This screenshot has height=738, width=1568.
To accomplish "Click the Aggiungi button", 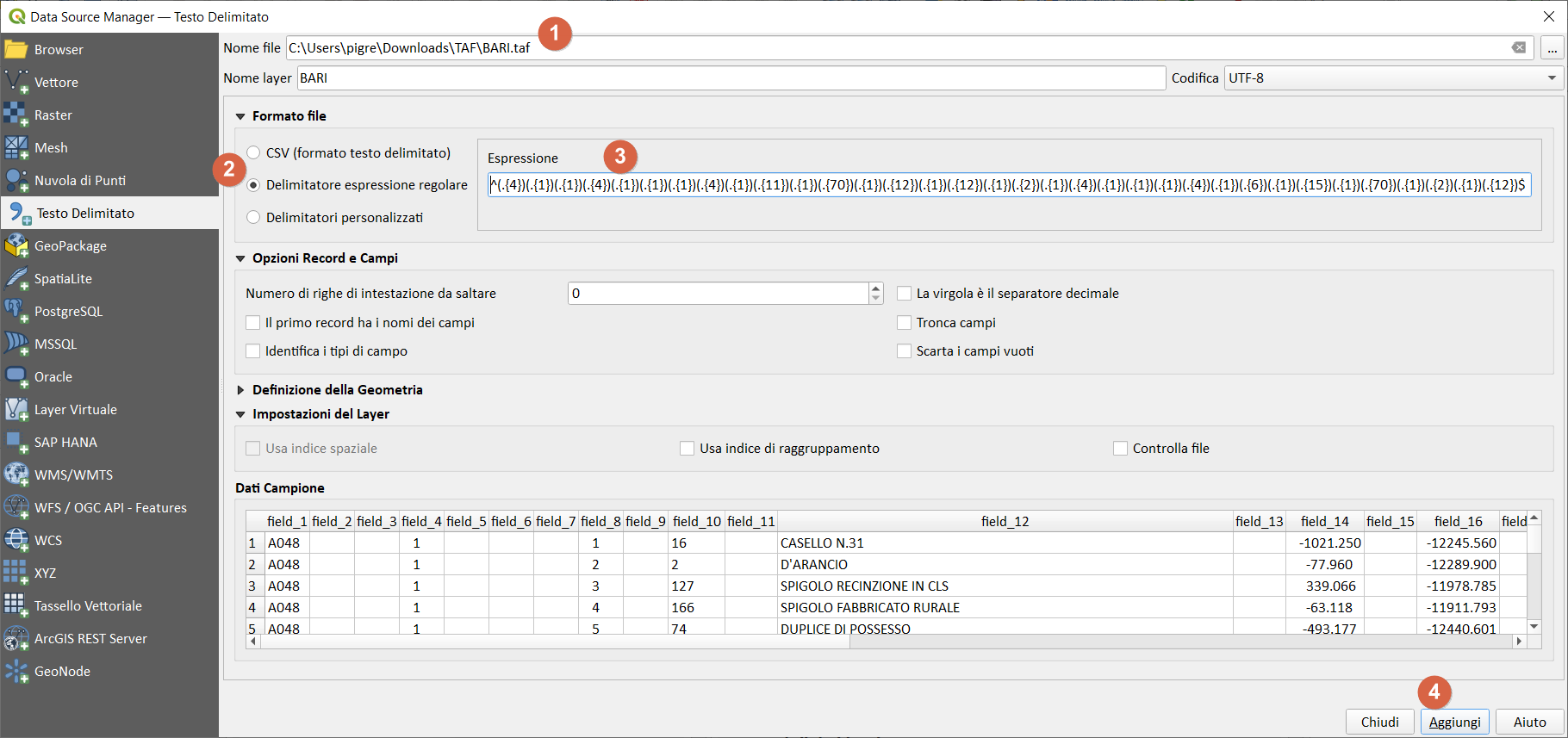I will click(x=1454, y=722).
